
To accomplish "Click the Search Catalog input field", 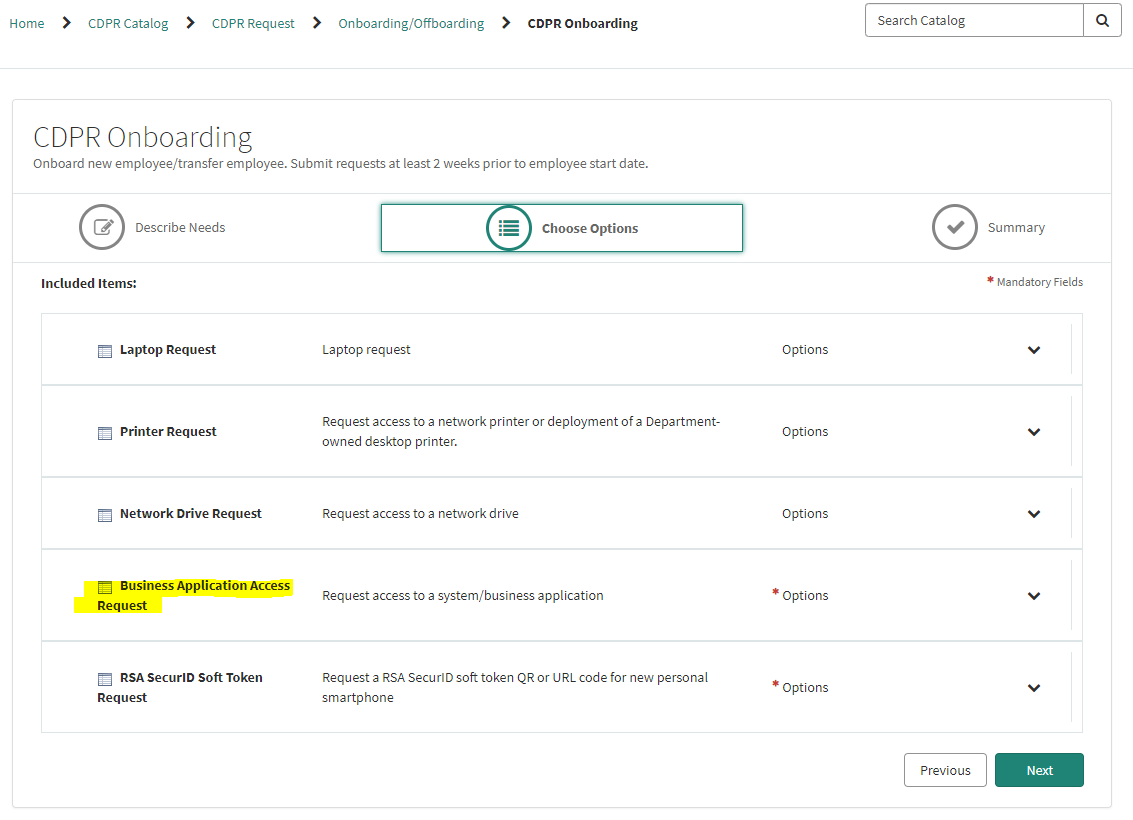I will 973,20.
